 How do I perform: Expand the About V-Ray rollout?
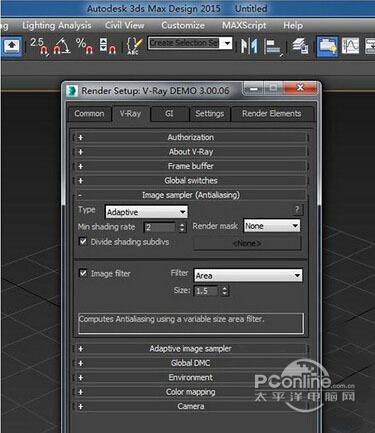tap(190, 152)
